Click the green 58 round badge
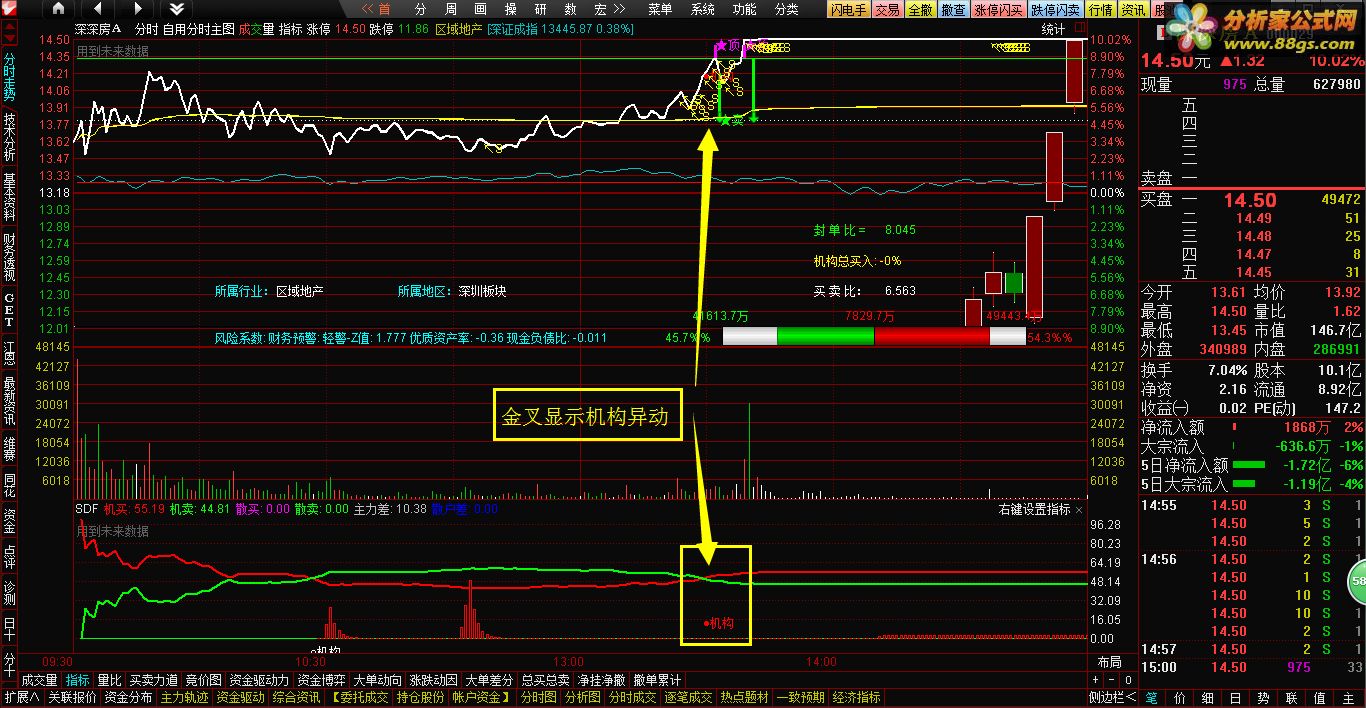Viewport: 1366px width, 708px height. coord(1357,580)
